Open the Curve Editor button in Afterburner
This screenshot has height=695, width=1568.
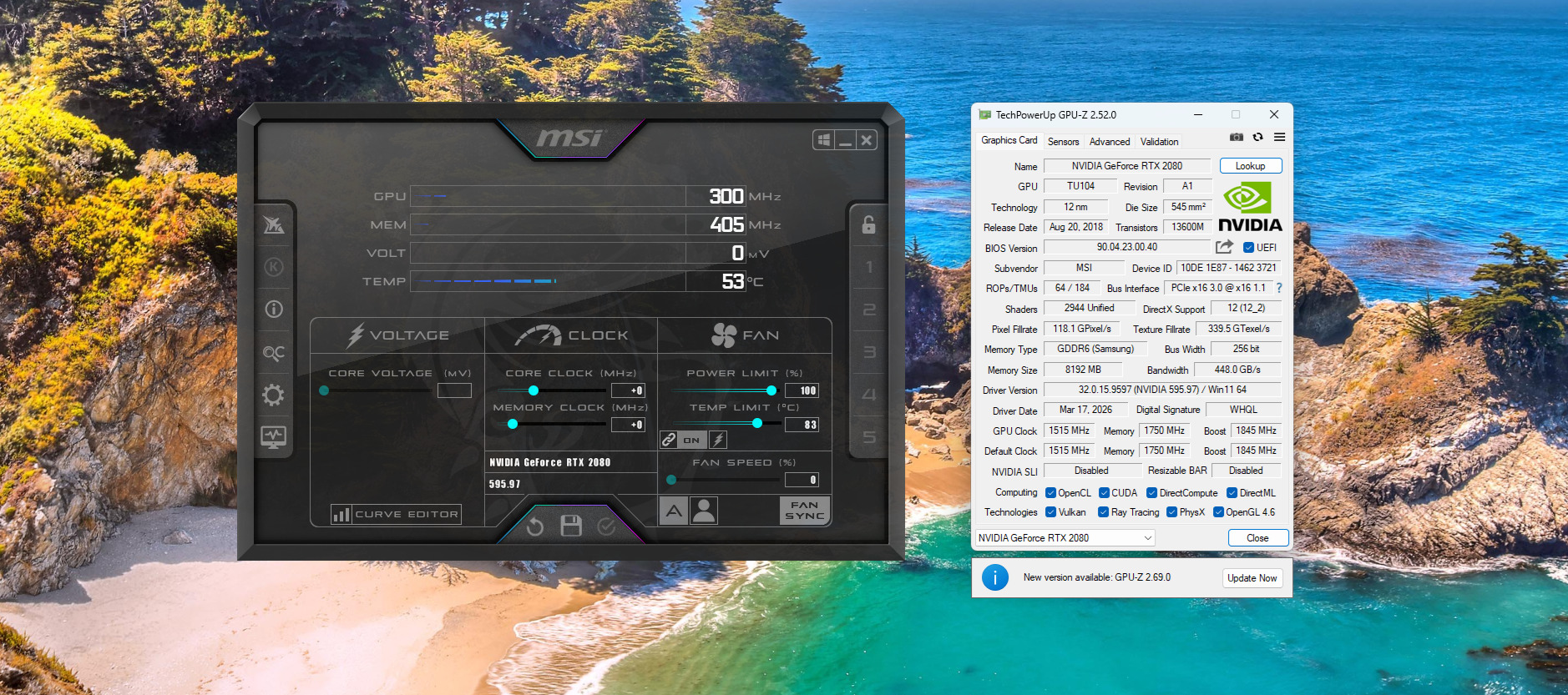coord(397,514)
